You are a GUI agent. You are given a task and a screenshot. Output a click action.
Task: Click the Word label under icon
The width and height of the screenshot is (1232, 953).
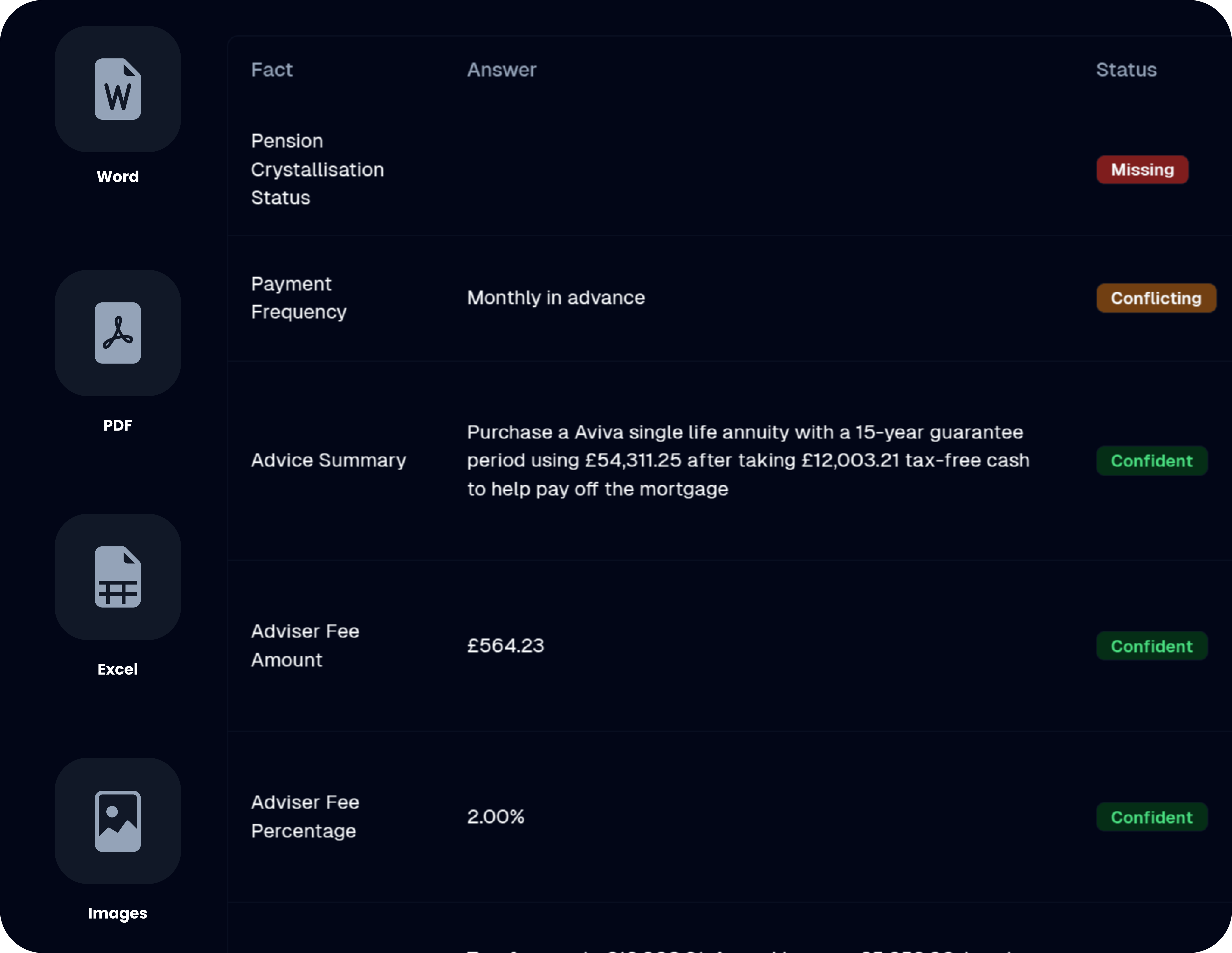117,176
